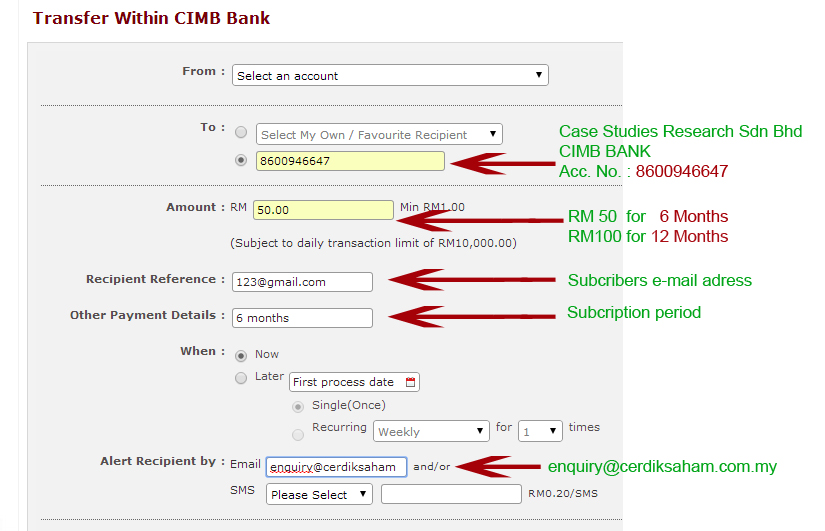Click the Amount field showing 50.00
The width and height of the screenshot is (825, 531).
coord(323,210)
